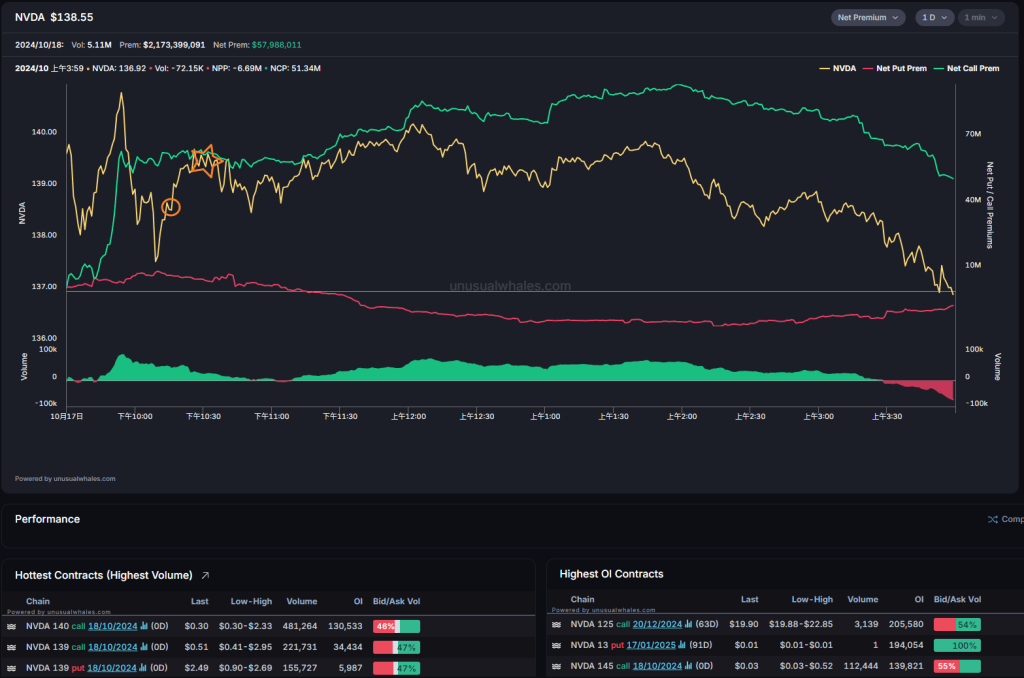Click the orange circle marker on the chart
Viewport: 1024px width, 678px height.
pos(171,207)
